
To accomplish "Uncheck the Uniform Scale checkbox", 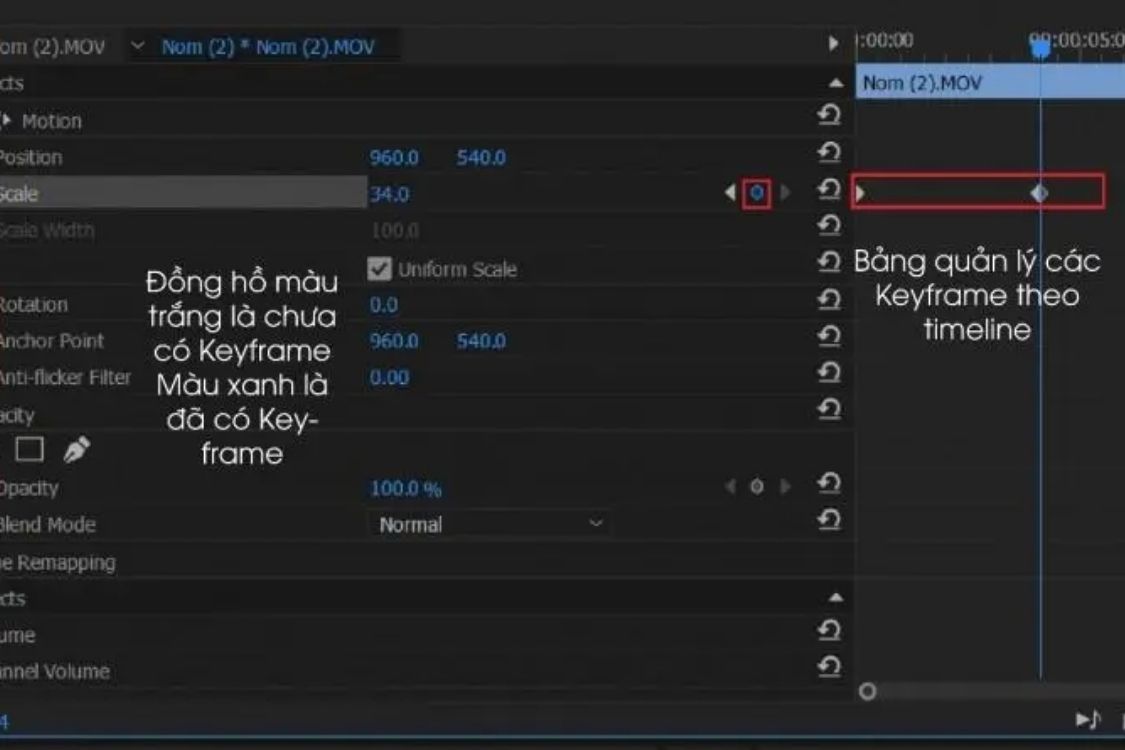I will (379, 269).
